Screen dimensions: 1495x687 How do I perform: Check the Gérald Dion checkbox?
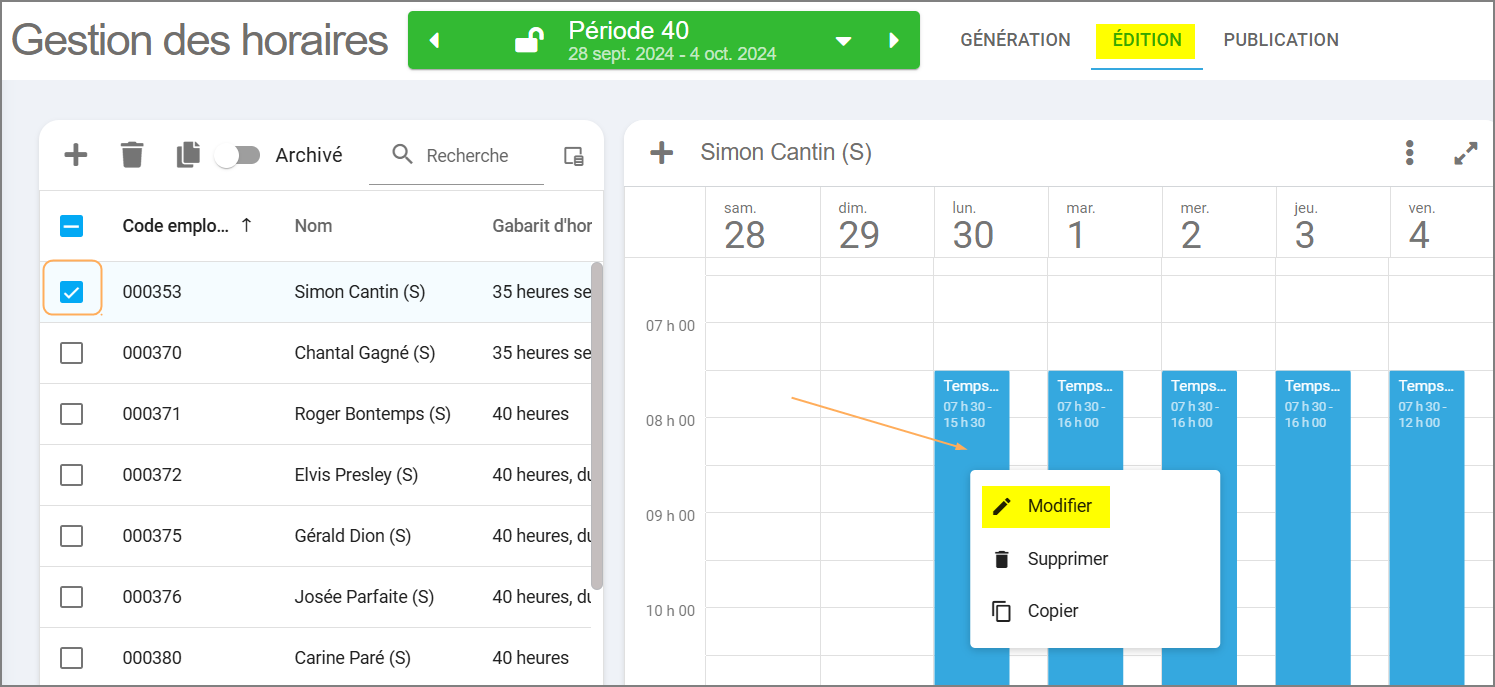click(x=71, y=536)
